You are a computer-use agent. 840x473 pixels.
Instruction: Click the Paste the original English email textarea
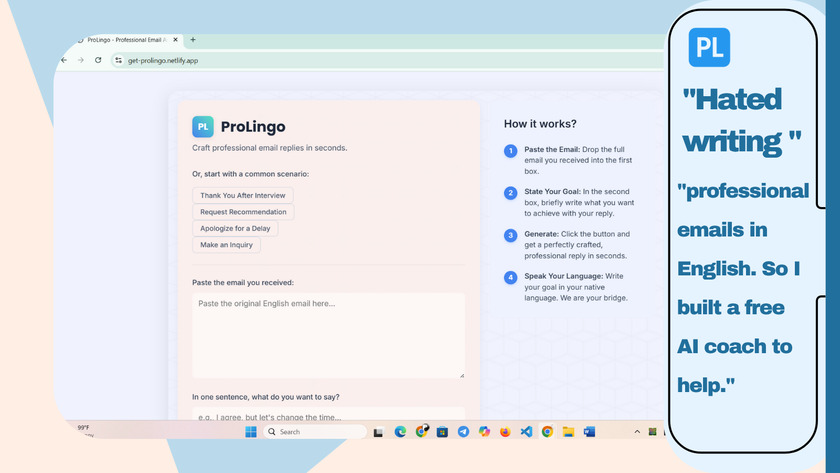click(328, 335)
